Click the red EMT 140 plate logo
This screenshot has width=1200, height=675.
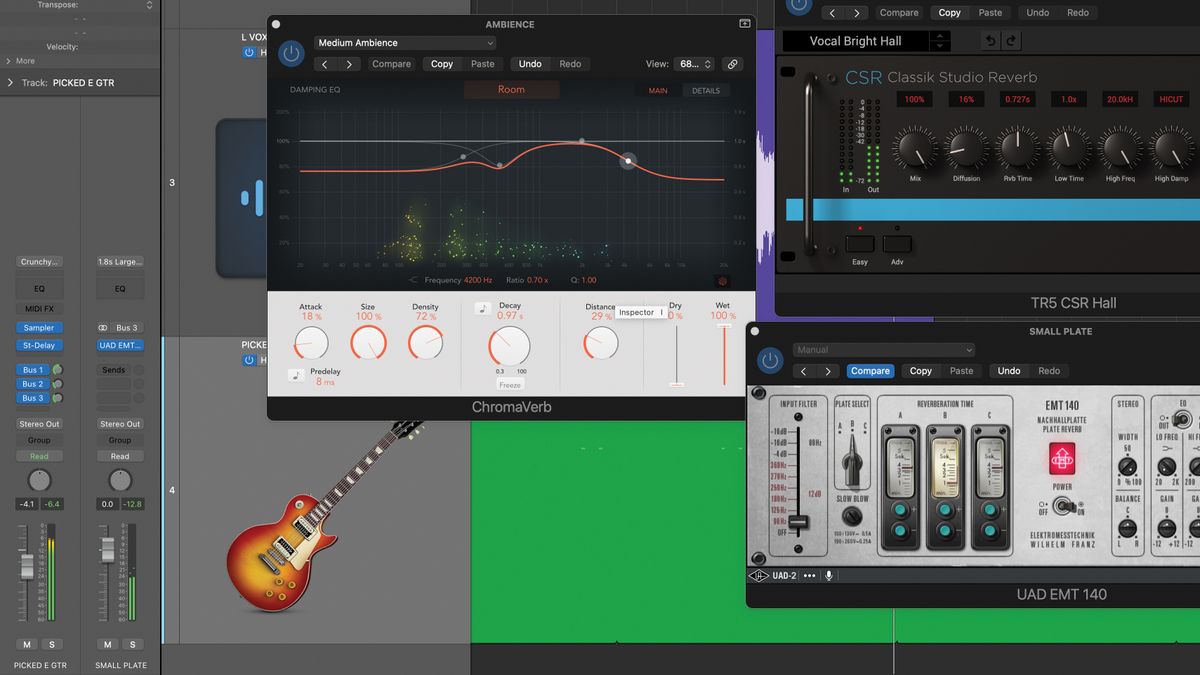[x=1062, y=460]
